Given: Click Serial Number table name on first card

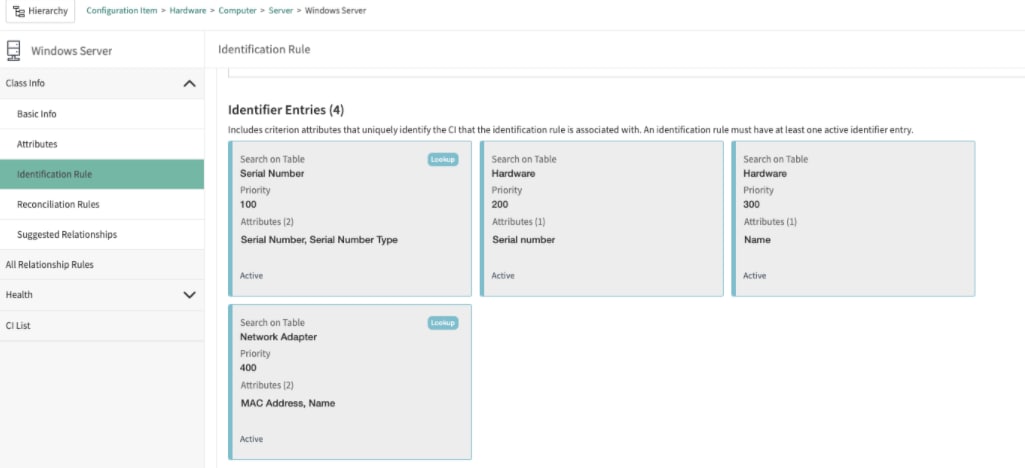Looking at the screenshot, I should click(272, 174).
